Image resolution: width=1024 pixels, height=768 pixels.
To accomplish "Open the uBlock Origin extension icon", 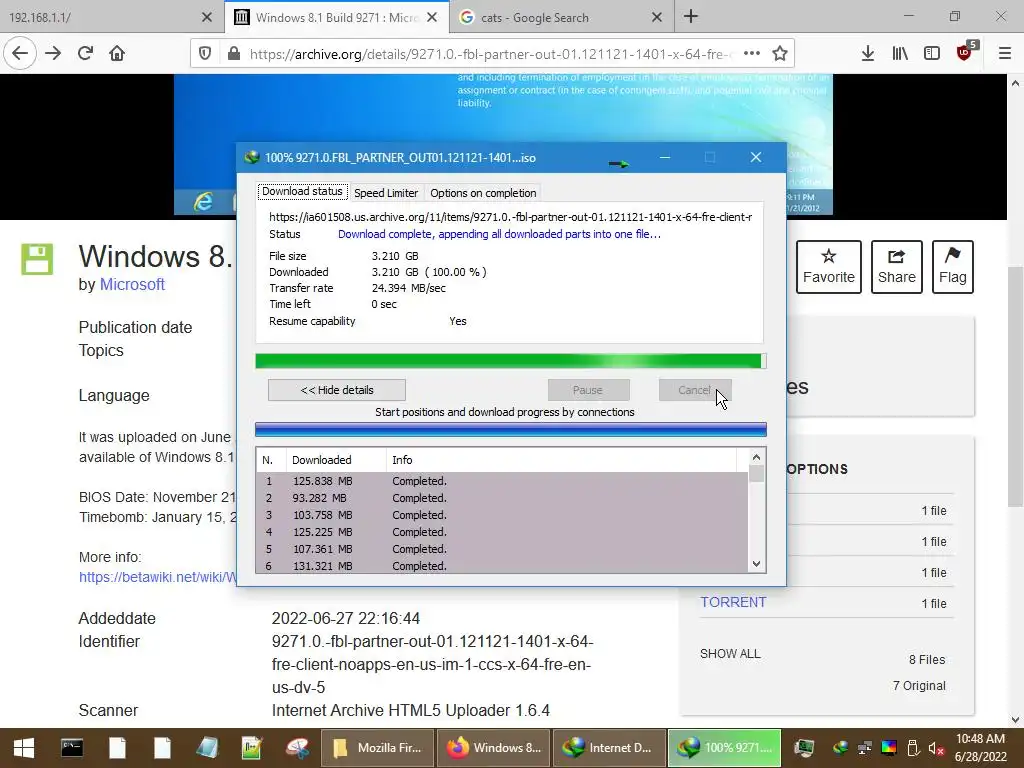I will (x=965, y=52).
